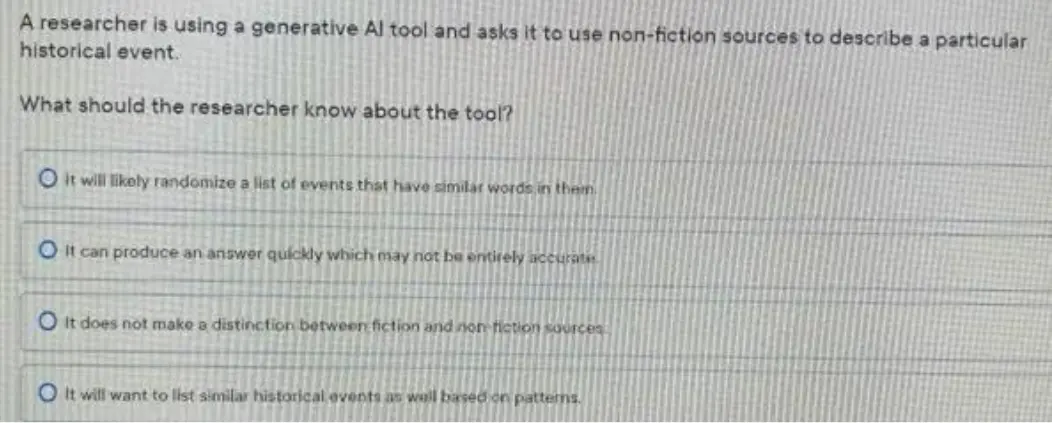Viewport: 1052px width, 423px height.
Task: Select the radio button for 'randomize a list of events'
Action: point(47,180)
